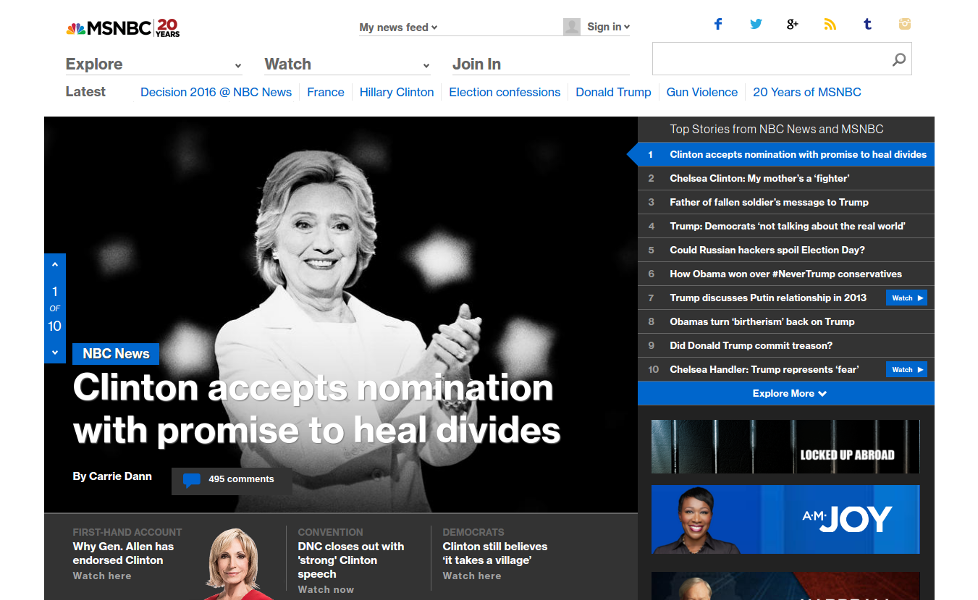Click the magnifying glass search icon
Viewport: 978px width, 600px height.
tap(899, 60)
